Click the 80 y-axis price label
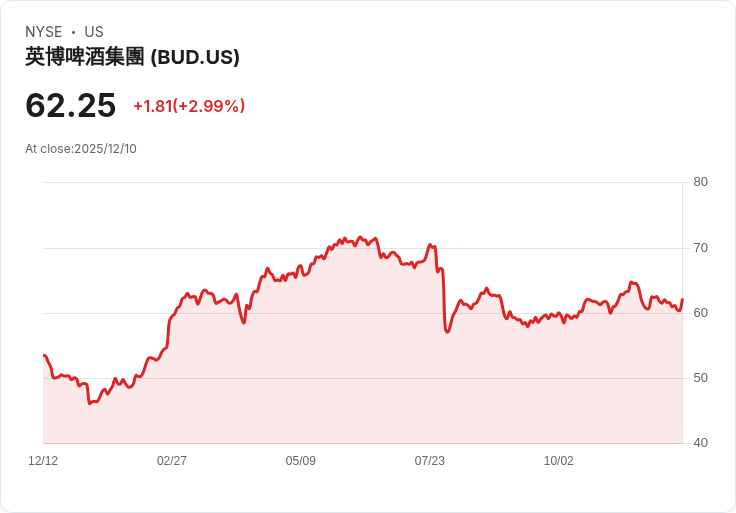The height and width of the screenshot is (513, 736). pos(701,182)
